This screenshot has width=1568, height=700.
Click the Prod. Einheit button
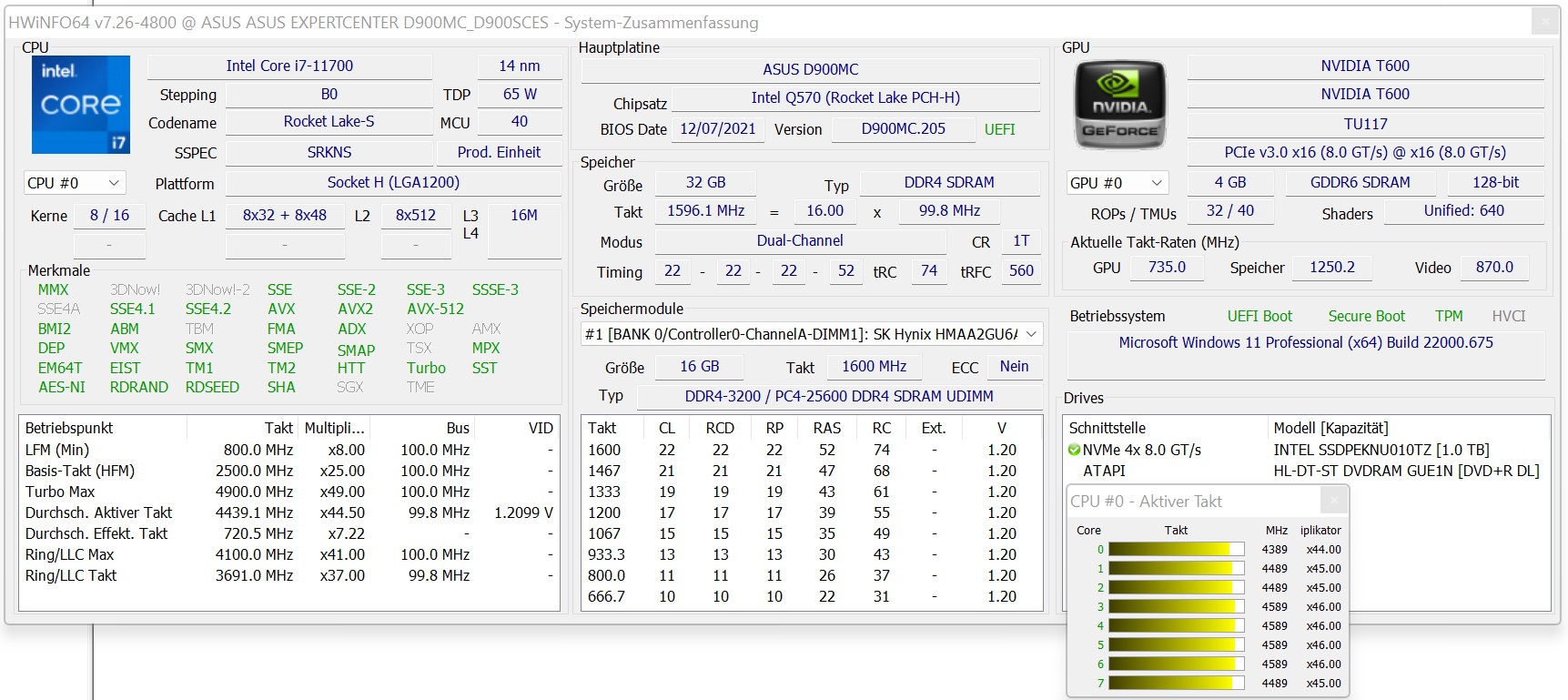pyautogui.click(x=499, y=152)
